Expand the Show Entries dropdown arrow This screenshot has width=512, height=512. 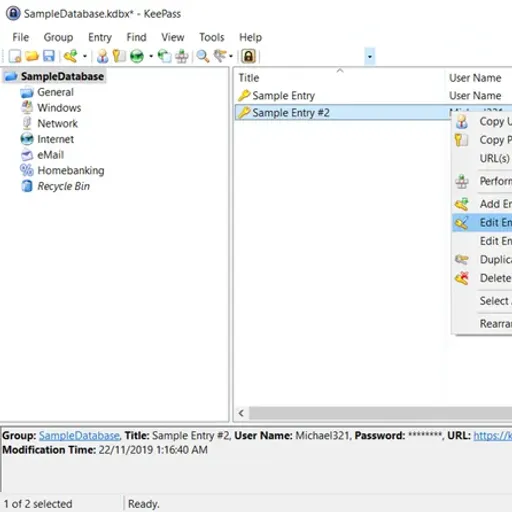pos(231,56)
